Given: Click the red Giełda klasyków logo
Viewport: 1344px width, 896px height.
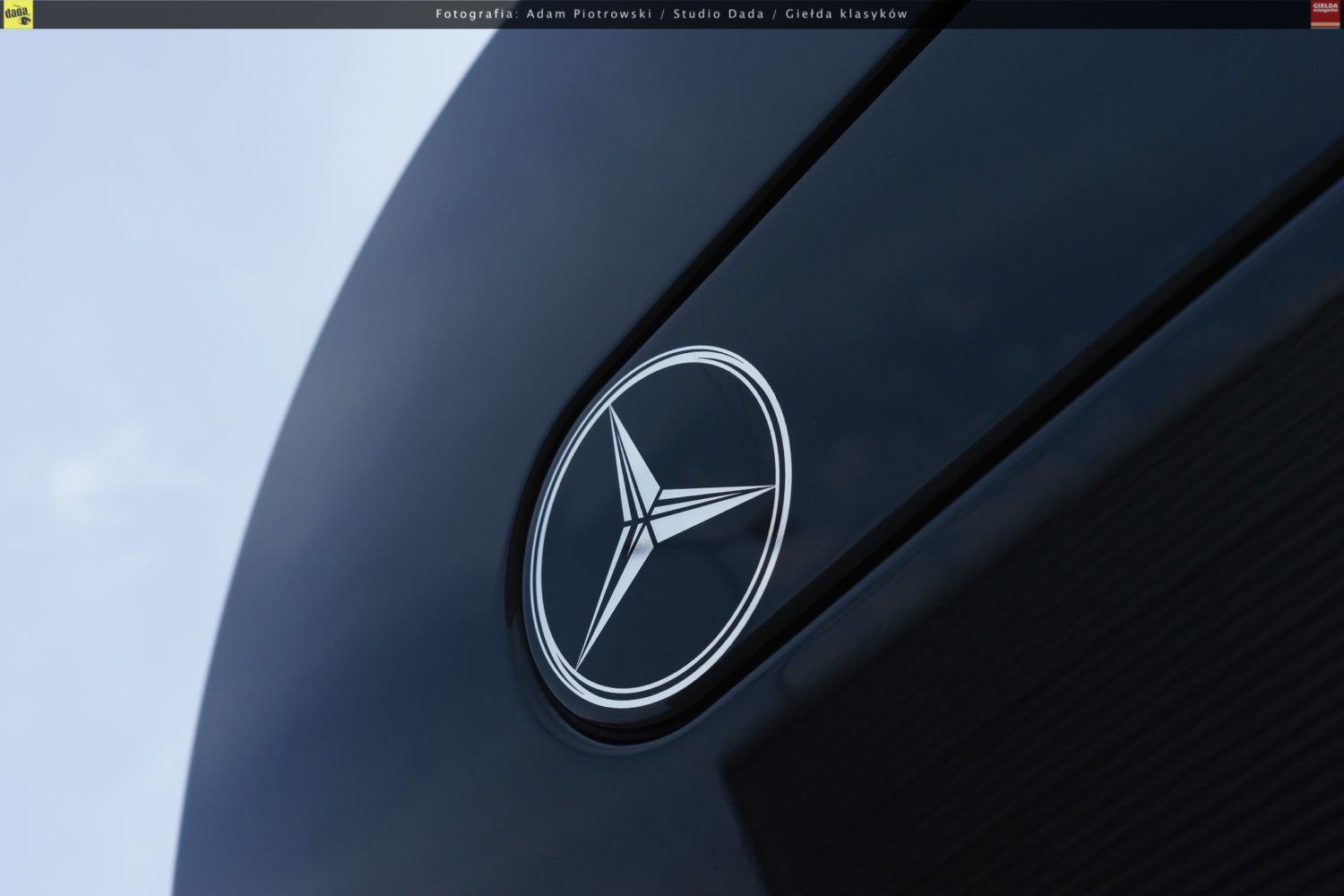Looking at the screenshot, I should 1325,14.
